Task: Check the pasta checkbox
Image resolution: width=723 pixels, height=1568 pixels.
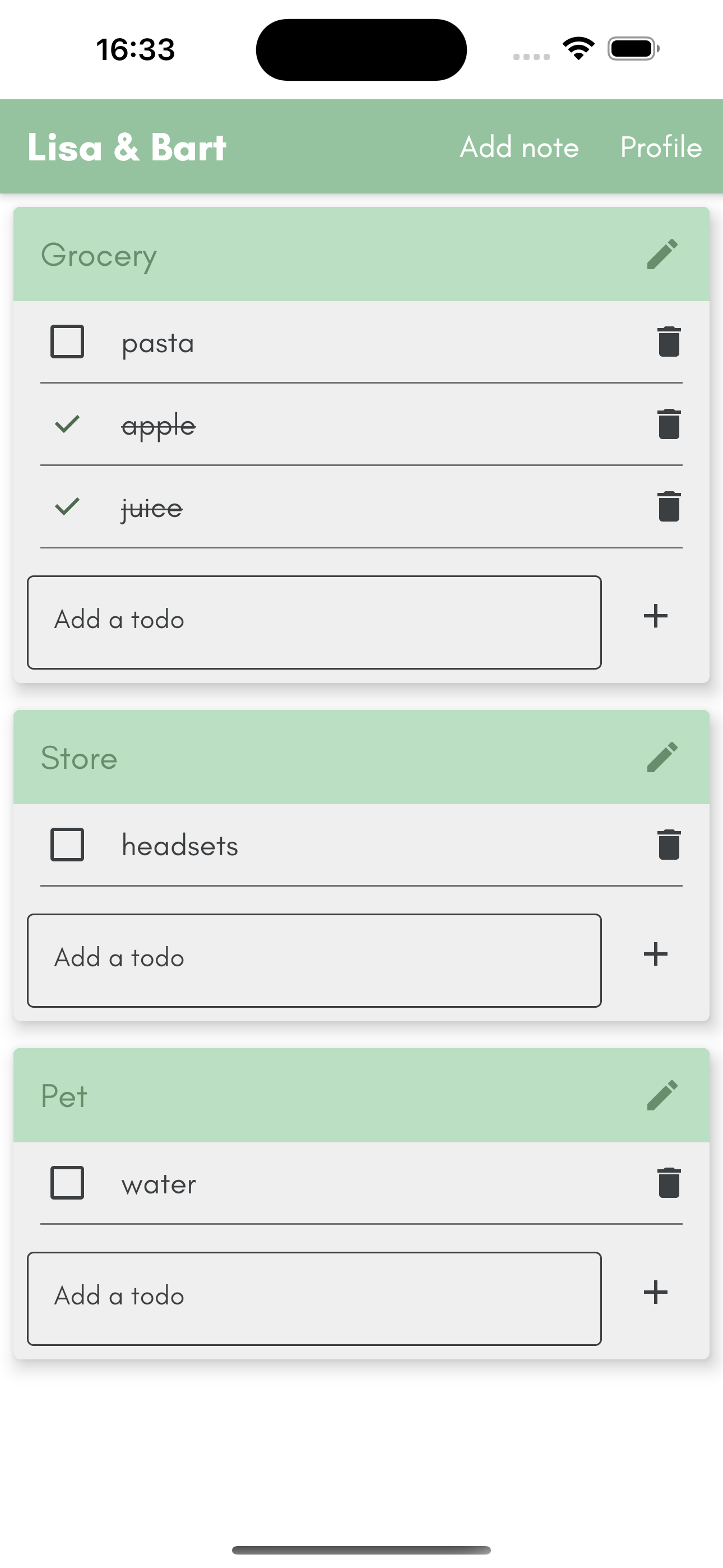Action: [x=67, y=342]
